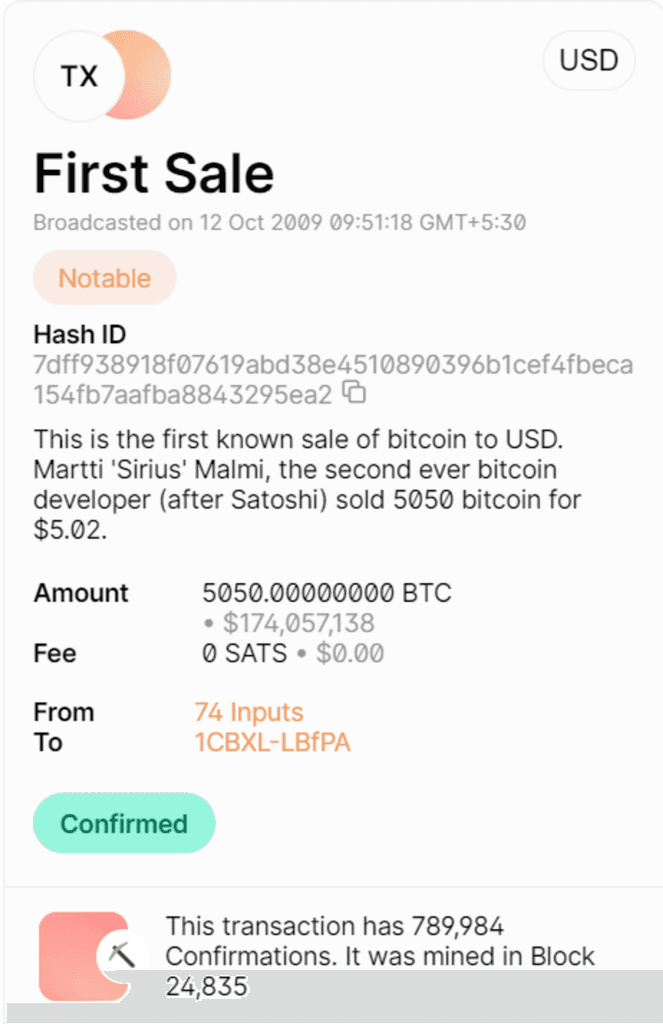Click the Notable tag
The width and height of the screenshot is (663, 1024).
(x=104, y=277)
